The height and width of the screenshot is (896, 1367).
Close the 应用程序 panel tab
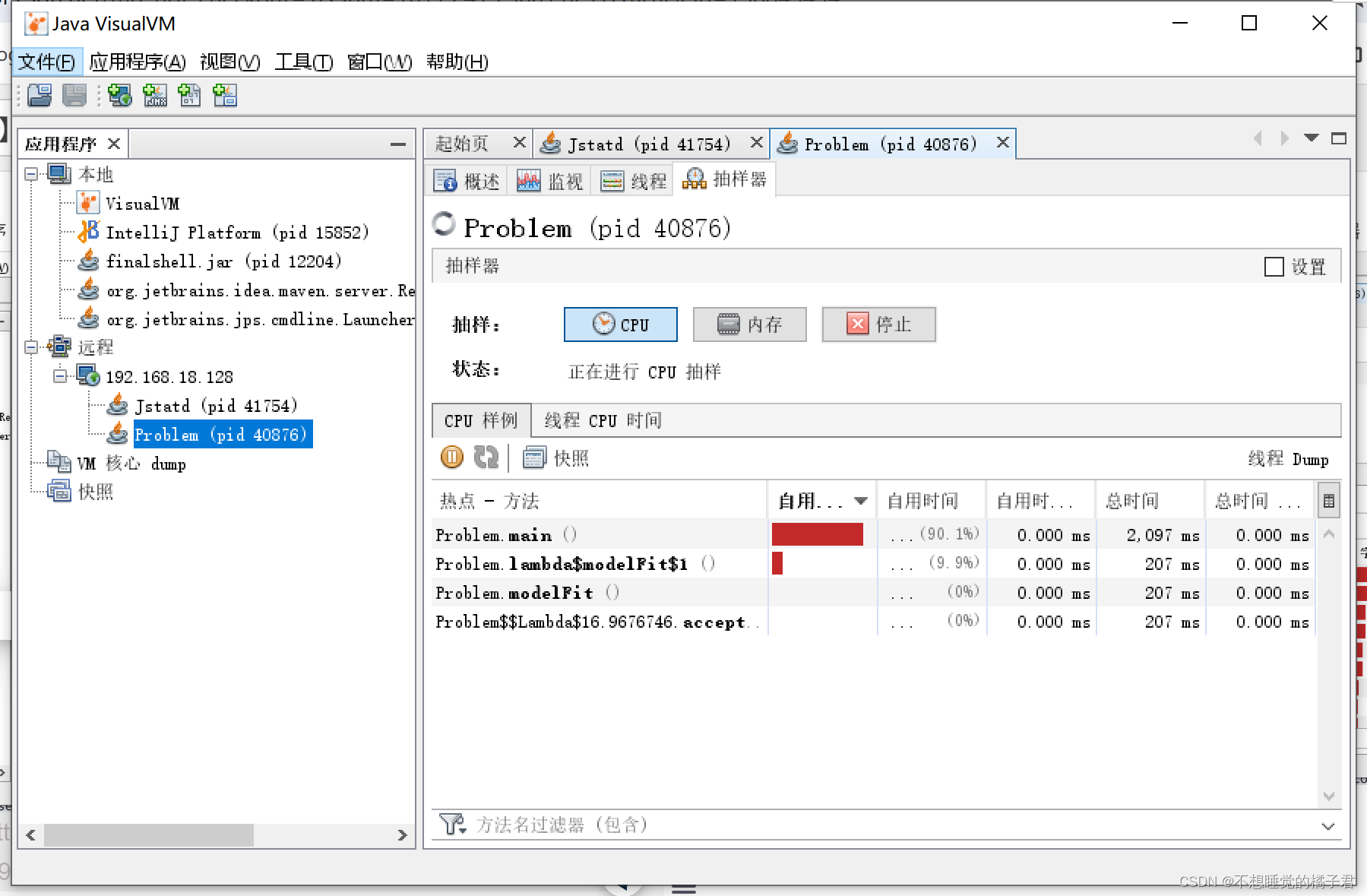(114, 144)
